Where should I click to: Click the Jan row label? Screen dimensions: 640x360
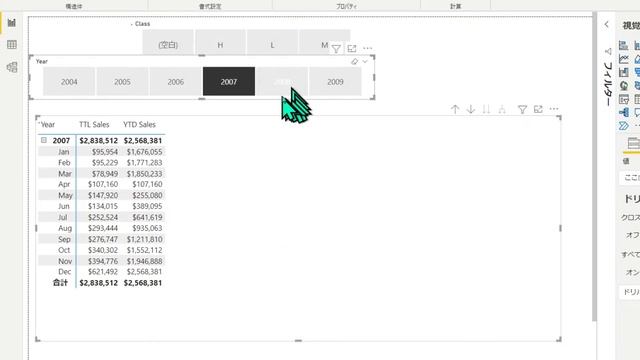[63, 152]
